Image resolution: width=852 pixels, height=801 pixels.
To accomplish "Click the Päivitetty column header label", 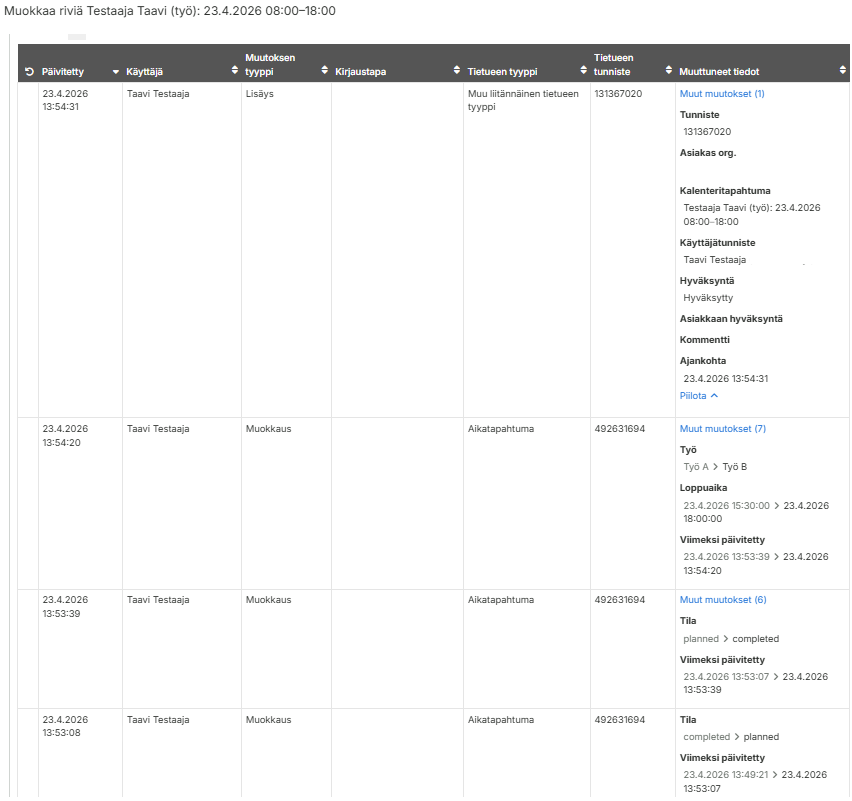I will [63, 72].
